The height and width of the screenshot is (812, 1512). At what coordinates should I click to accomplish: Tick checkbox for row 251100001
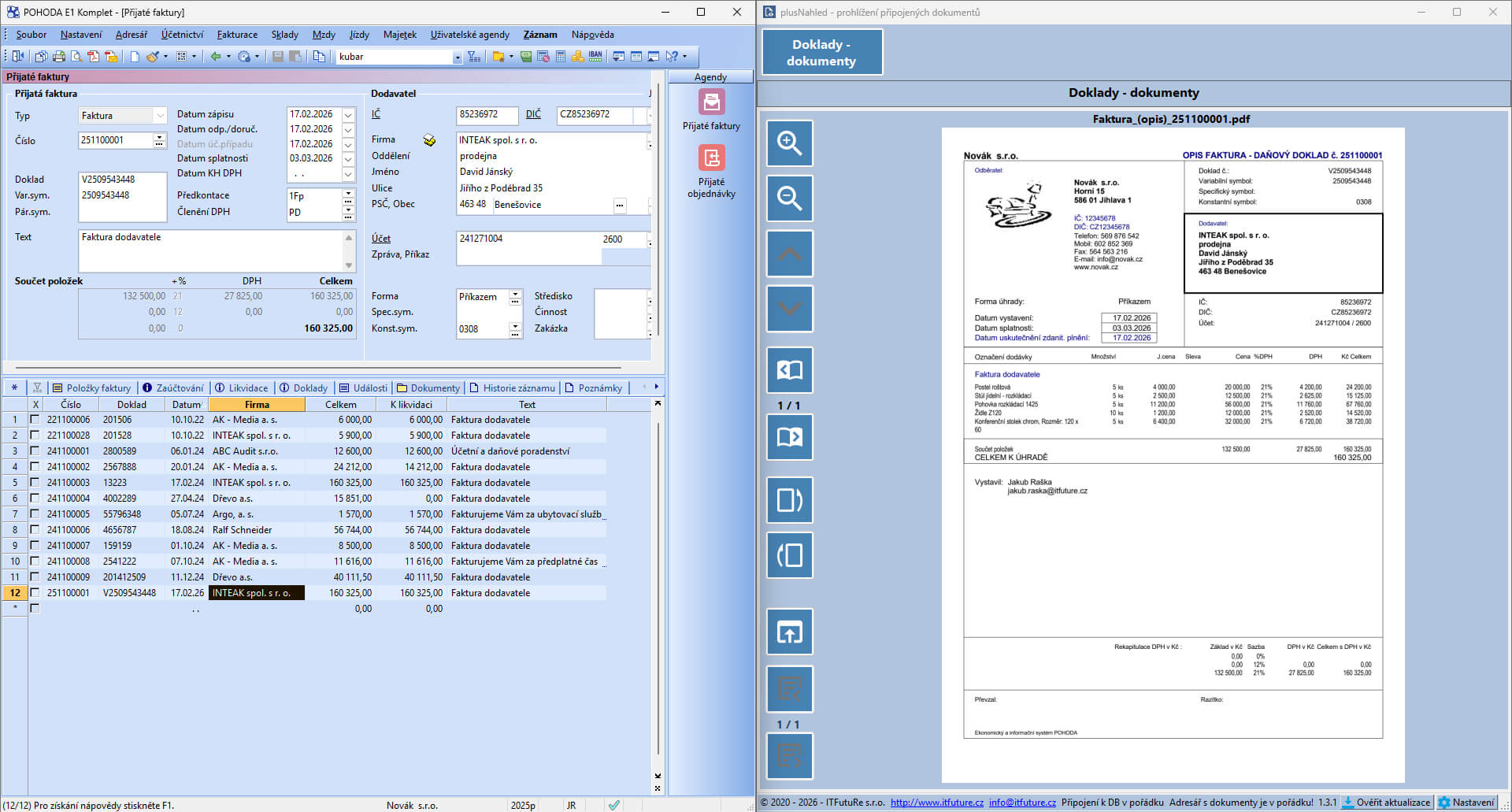tap(35, 593)
